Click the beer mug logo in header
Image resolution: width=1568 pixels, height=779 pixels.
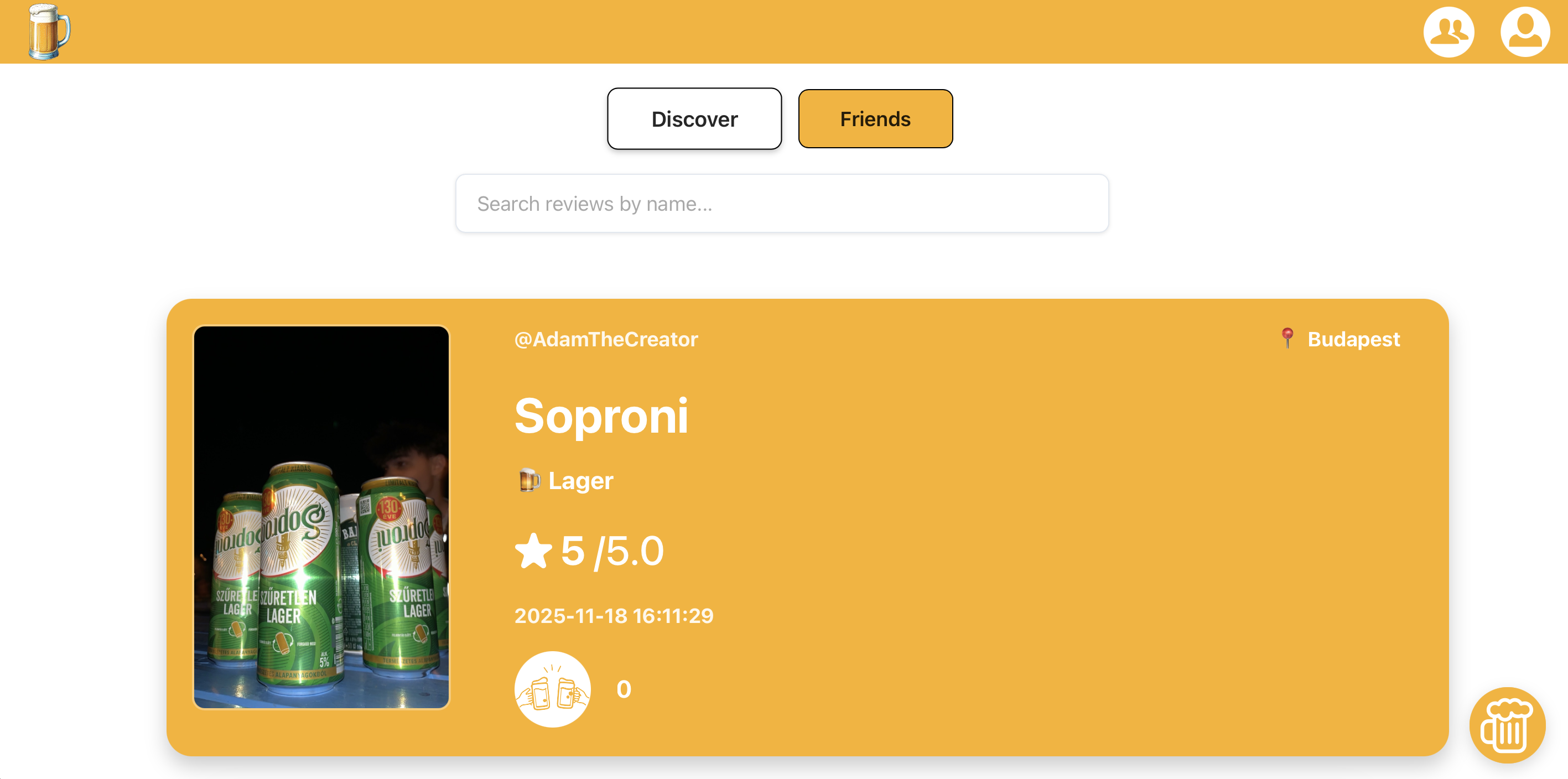49,32
